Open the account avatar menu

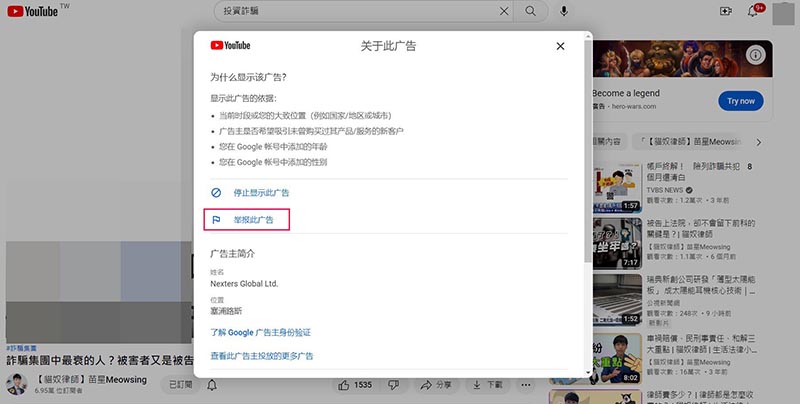(x=783, y=13)
